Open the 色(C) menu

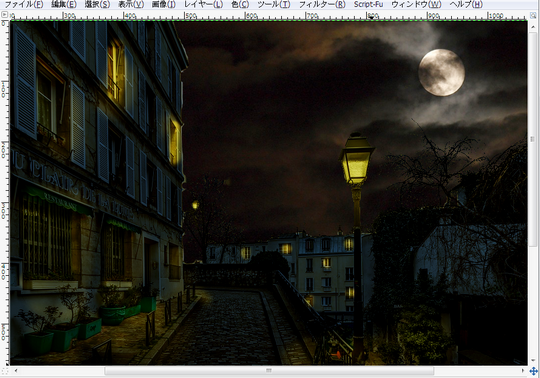click(240, 4)
